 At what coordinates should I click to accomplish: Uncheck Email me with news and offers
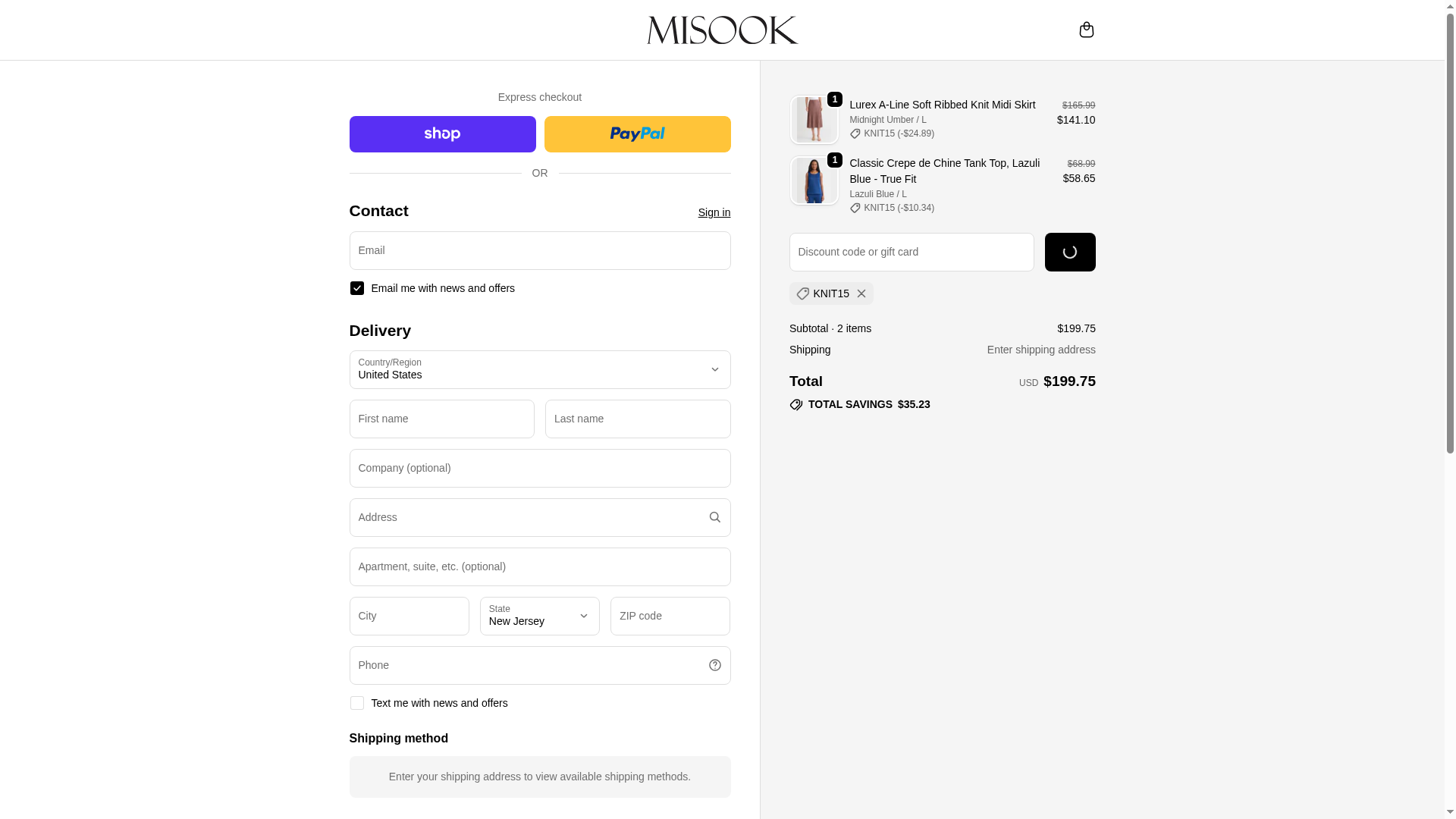(356, 288)
